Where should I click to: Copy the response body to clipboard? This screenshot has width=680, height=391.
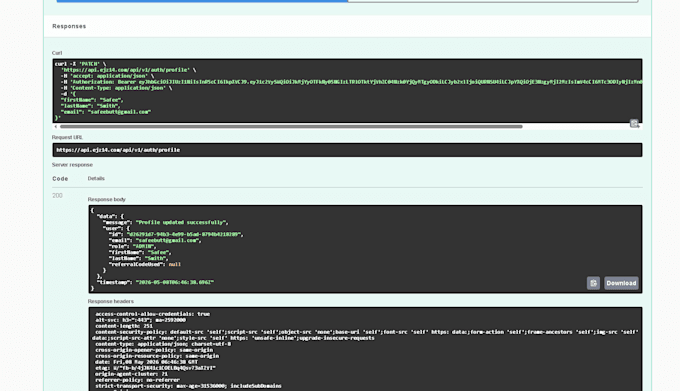(593, 283)
